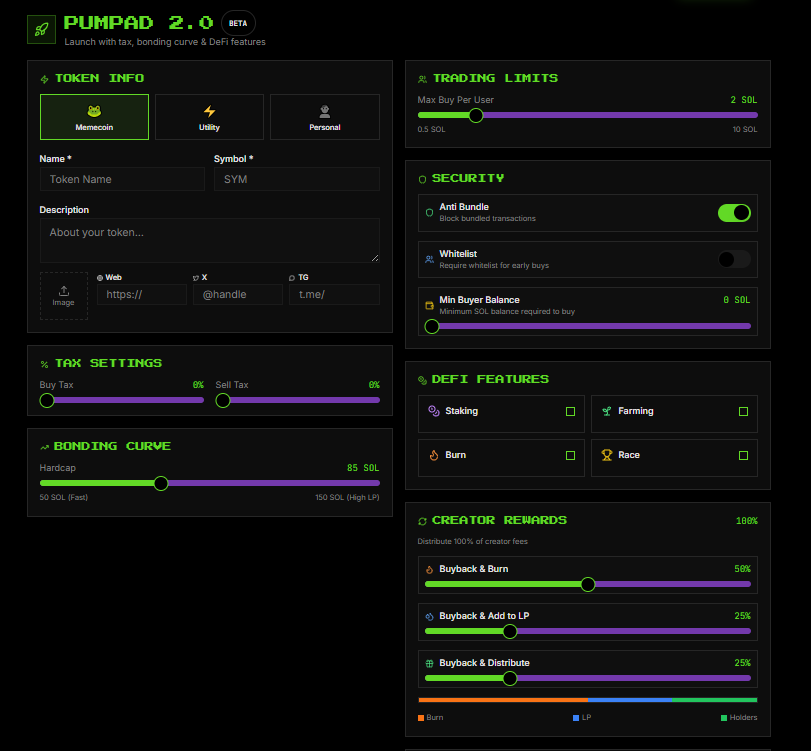Click the Web https:// input field
The image size is (811, 751).
(142, 294)
